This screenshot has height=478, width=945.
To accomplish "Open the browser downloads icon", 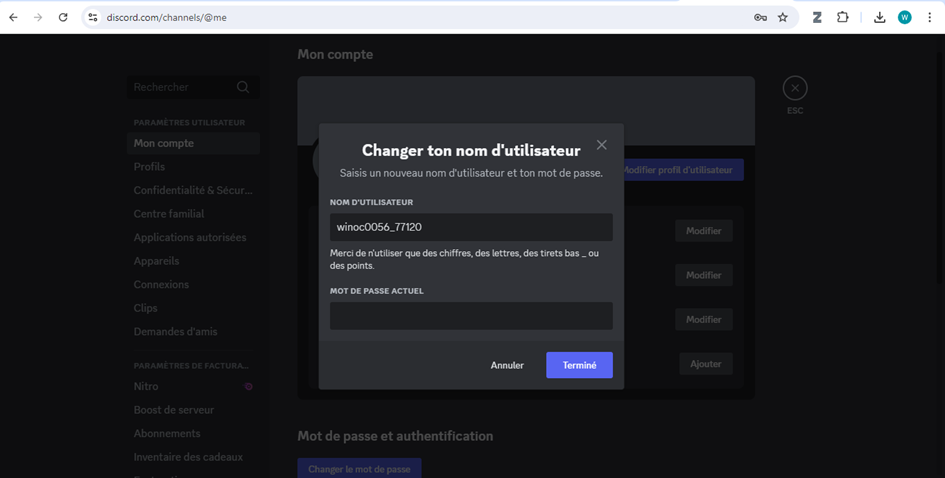I will (x=879, y=17).
